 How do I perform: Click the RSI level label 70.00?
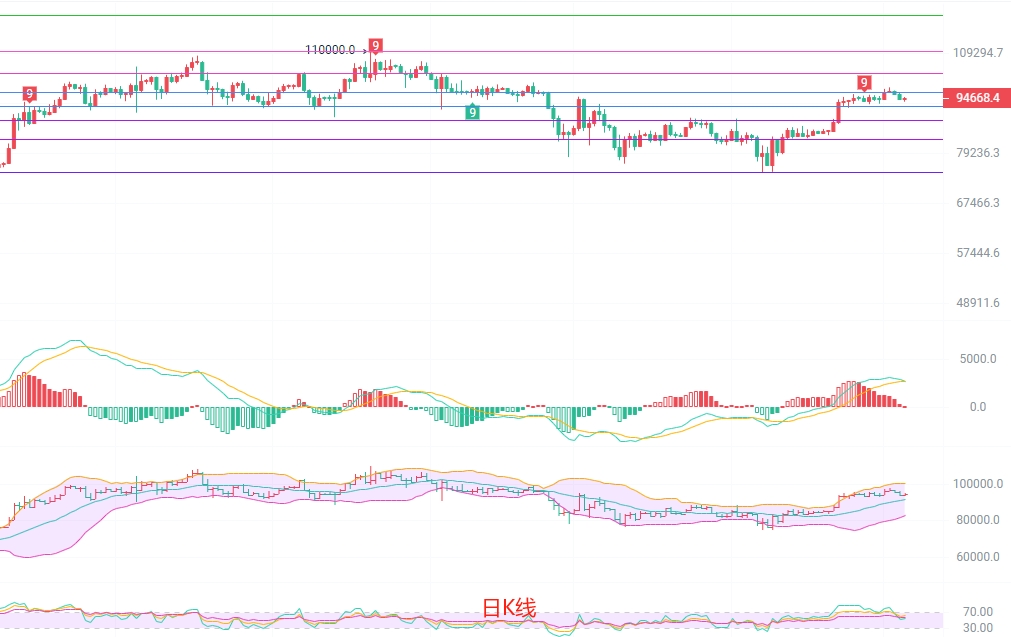click(x=977, y=612)
